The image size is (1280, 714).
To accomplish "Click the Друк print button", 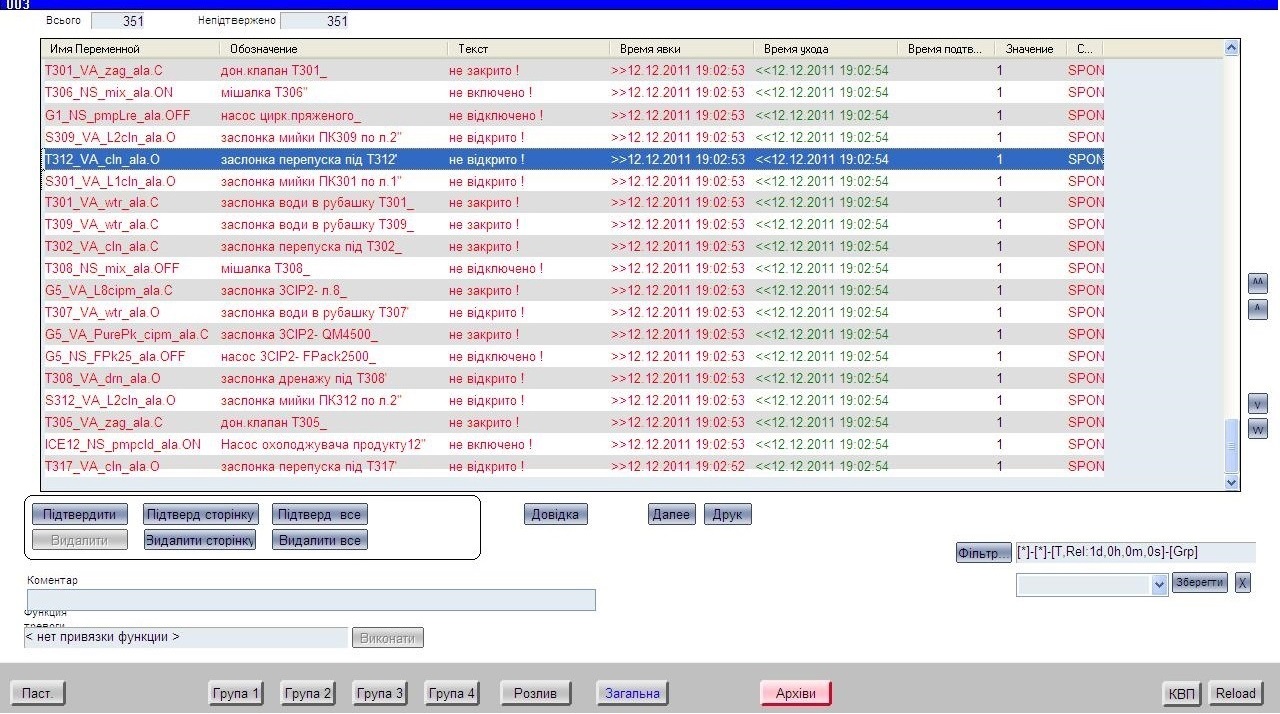I will point(727,515).
